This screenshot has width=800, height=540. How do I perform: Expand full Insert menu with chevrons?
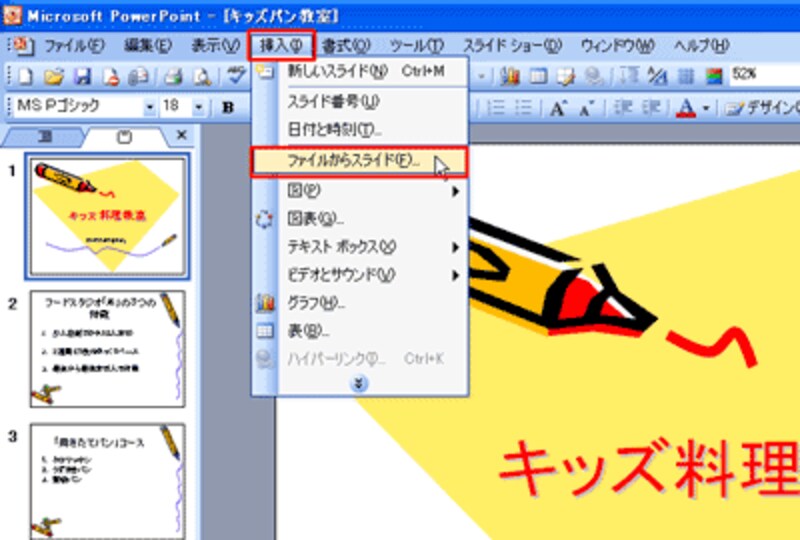click(359, 383)
